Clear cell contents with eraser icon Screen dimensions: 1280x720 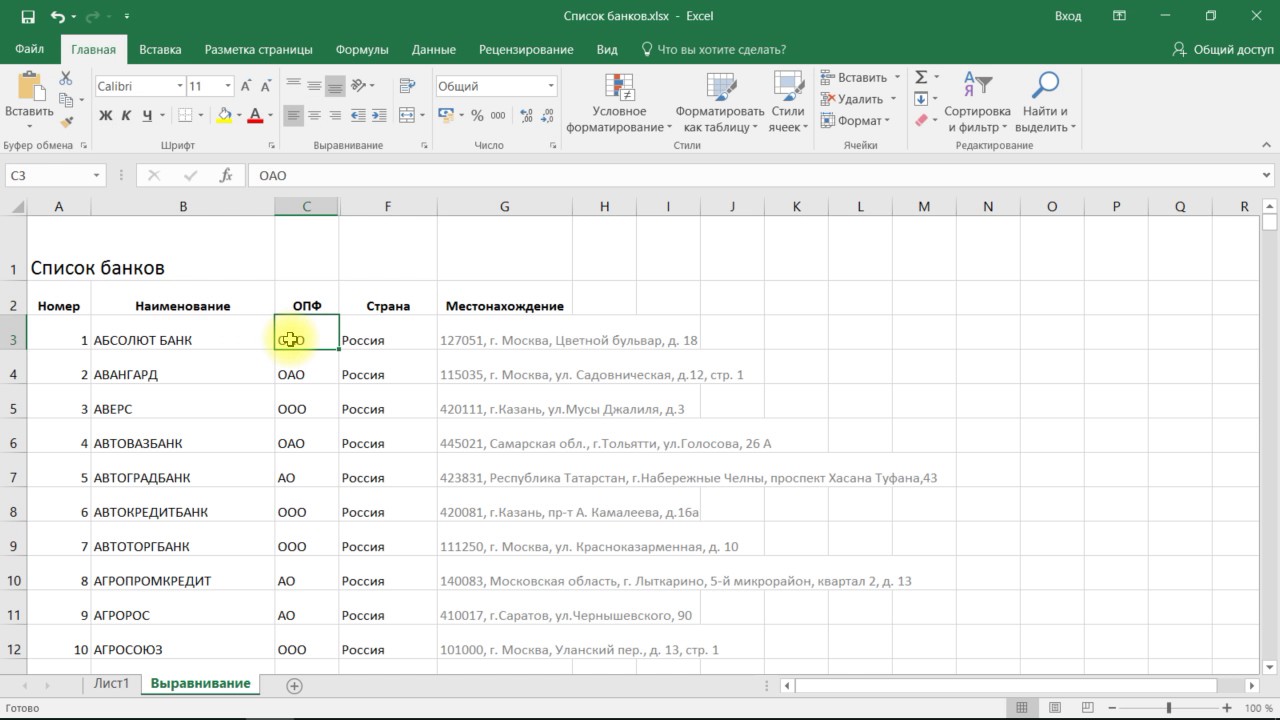click(x=921, y=121)
